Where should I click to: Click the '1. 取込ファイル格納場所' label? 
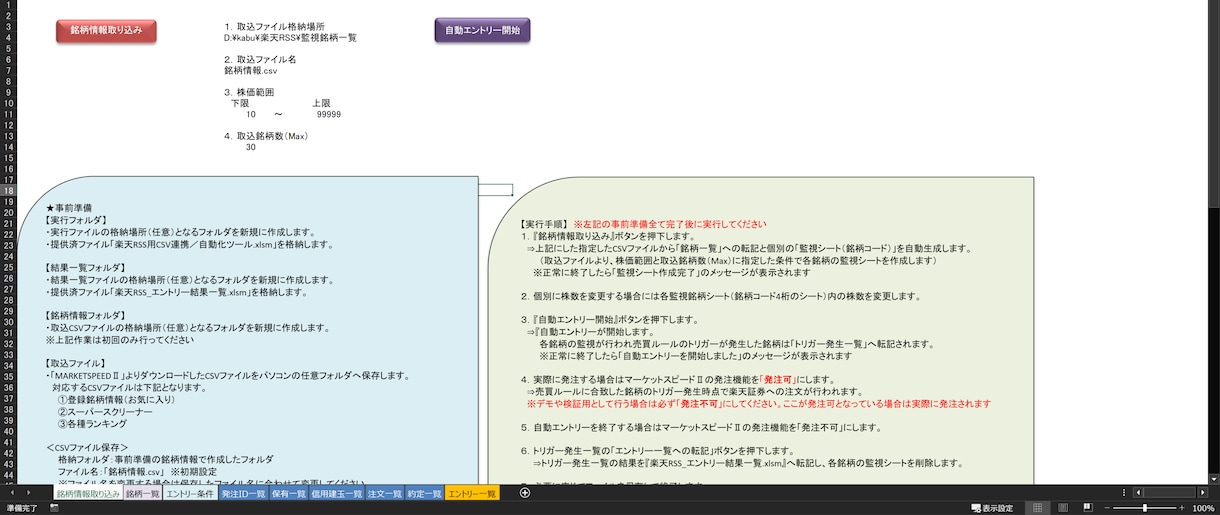point(274,26)
